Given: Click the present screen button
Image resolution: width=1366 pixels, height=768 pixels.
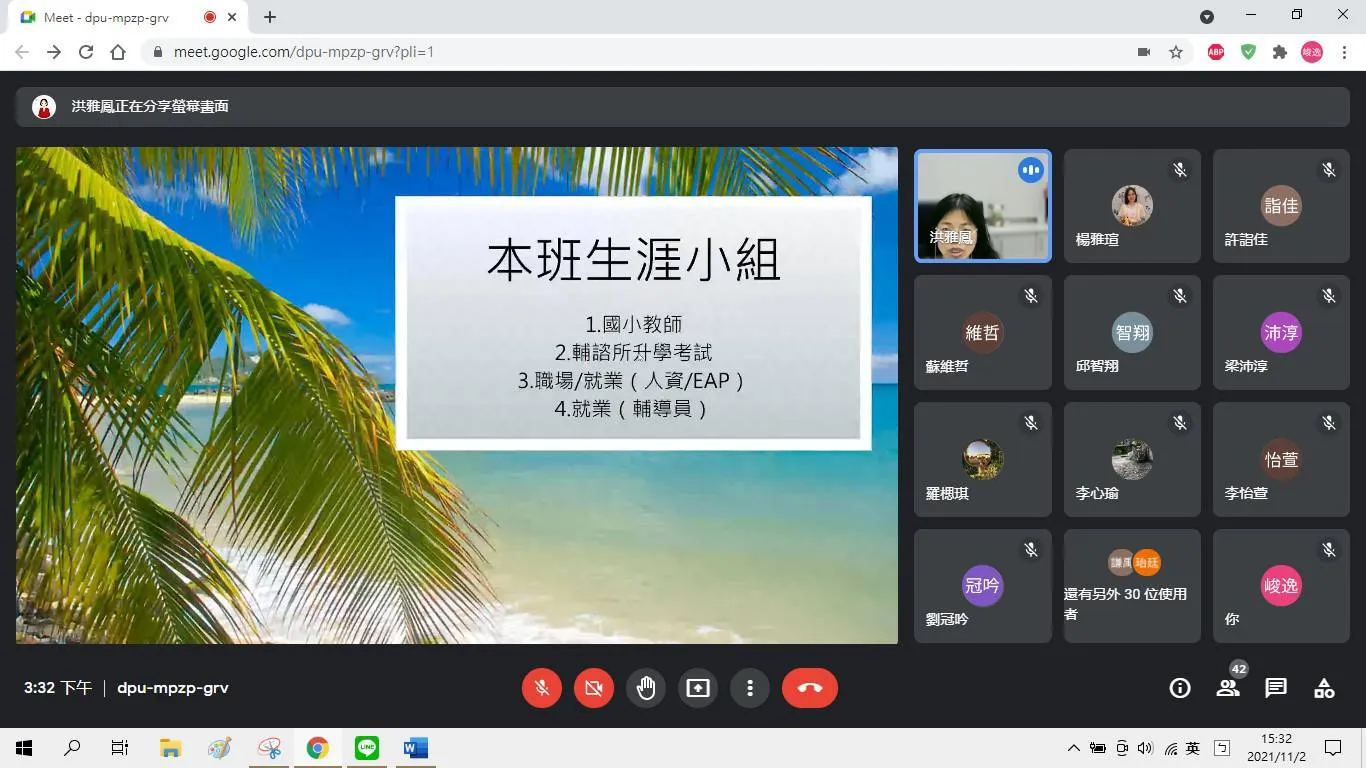Looking at the screenshot, I should [698, 688].
